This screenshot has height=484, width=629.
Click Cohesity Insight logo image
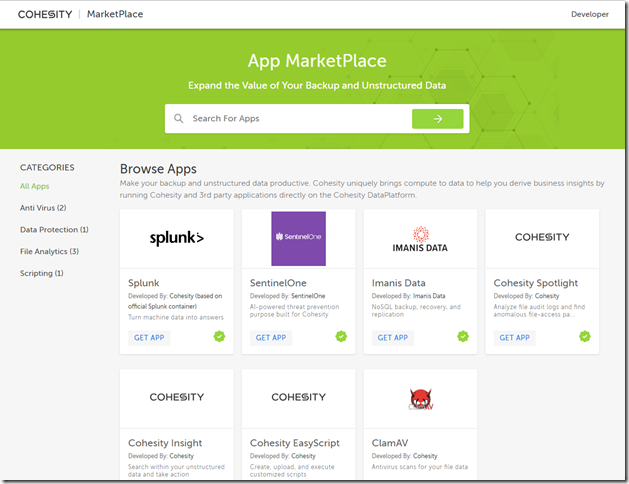[177, 397]
